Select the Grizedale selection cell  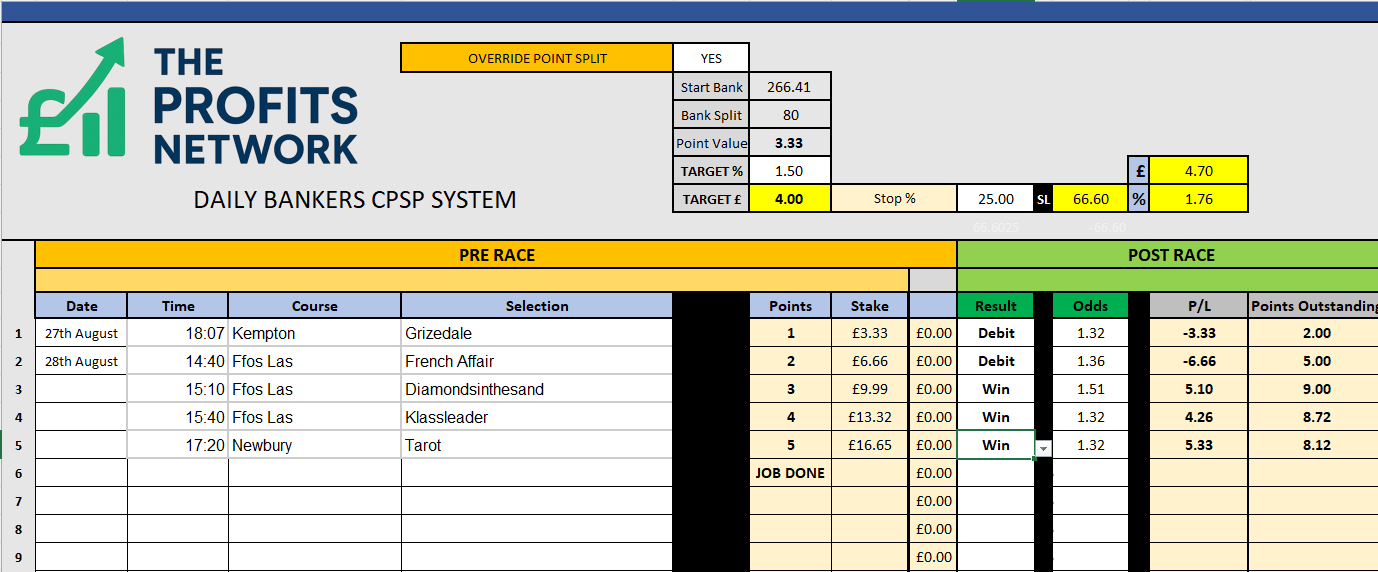point(536,333)
